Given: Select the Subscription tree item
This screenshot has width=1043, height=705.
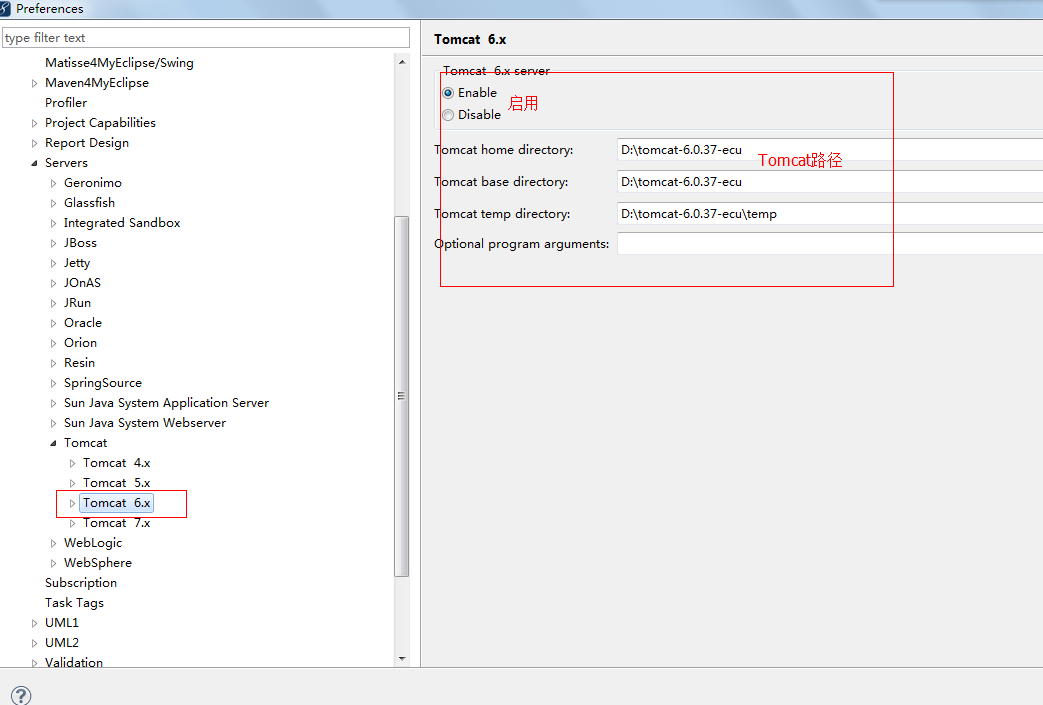Looking at the screenshot, I should pyautogui.click(x=81, y=583).
